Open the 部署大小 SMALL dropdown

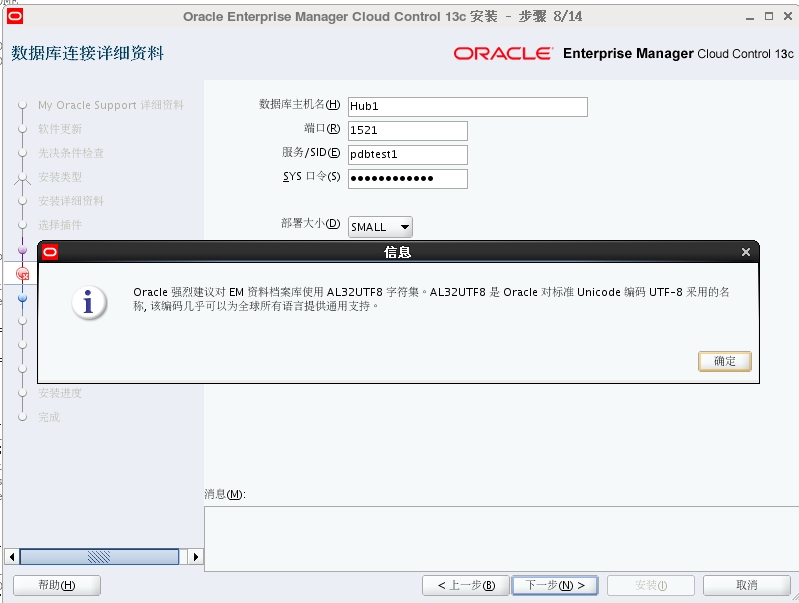380,227
